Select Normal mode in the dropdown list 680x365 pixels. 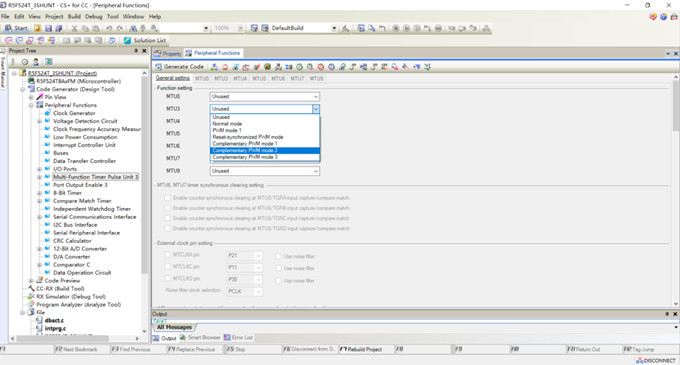tap(265, 124)
